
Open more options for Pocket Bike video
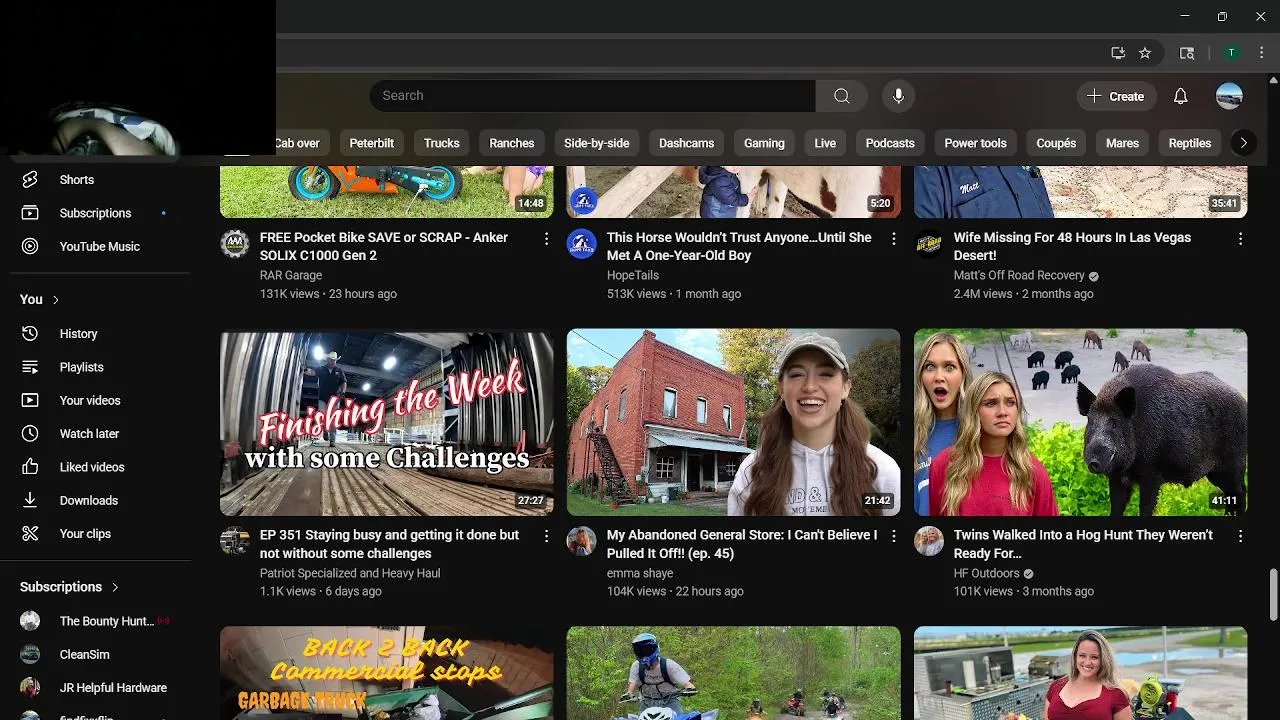coord(546,239)
